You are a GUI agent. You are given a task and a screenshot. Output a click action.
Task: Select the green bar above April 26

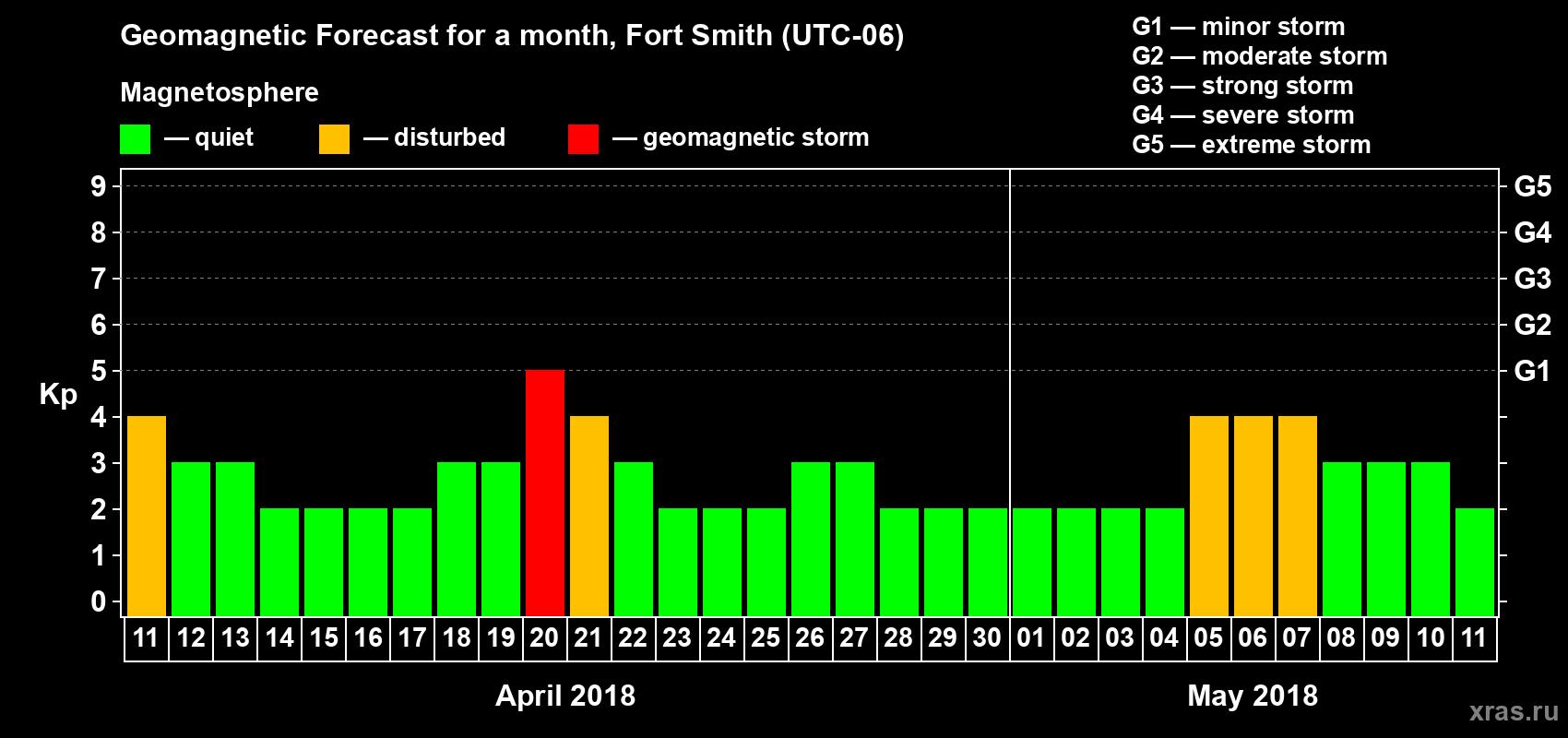[x=811, y=539]
